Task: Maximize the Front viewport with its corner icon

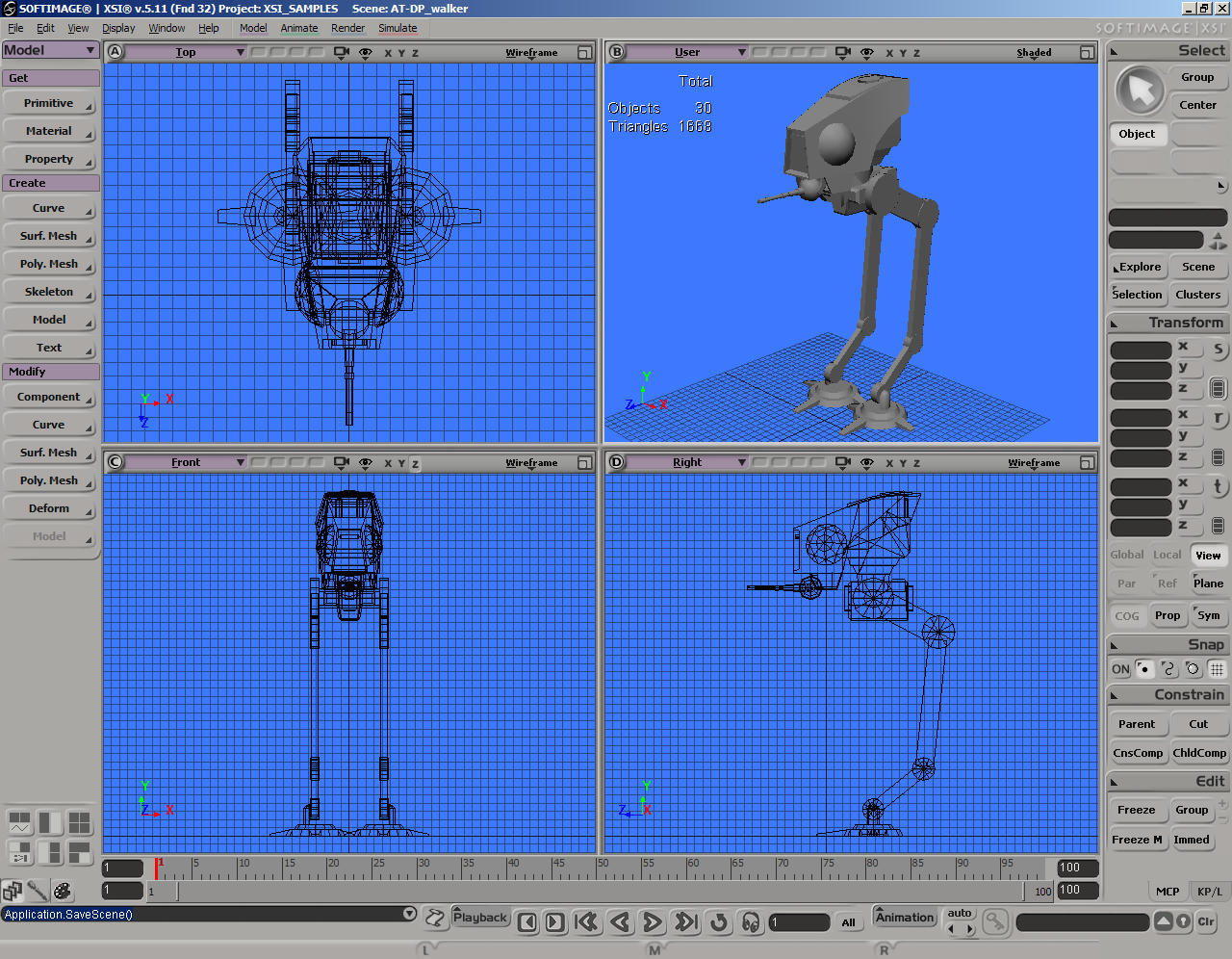Action: click(584, 463)
